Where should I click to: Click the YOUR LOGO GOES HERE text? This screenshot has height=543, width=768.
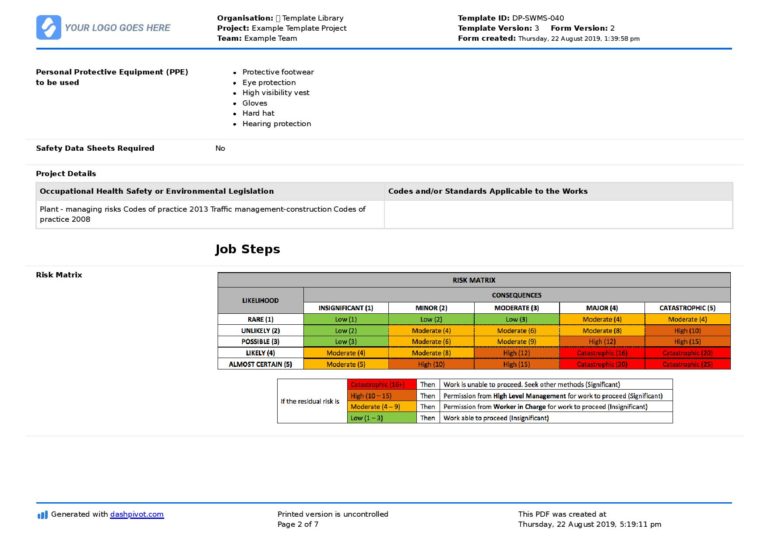118,28
